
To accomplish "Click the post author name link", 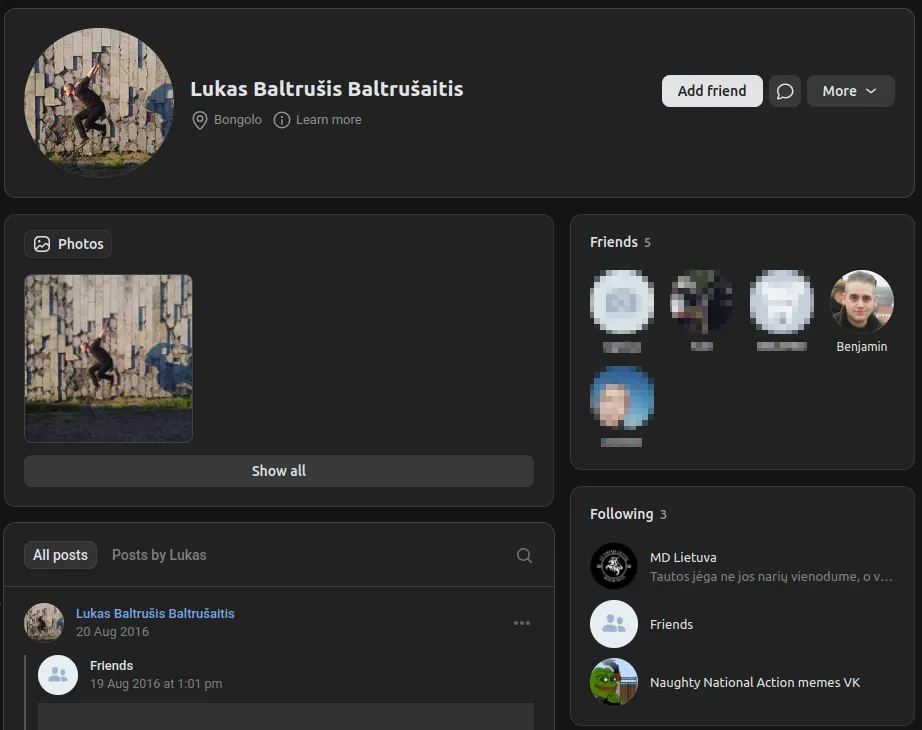I will pos(155,613).
